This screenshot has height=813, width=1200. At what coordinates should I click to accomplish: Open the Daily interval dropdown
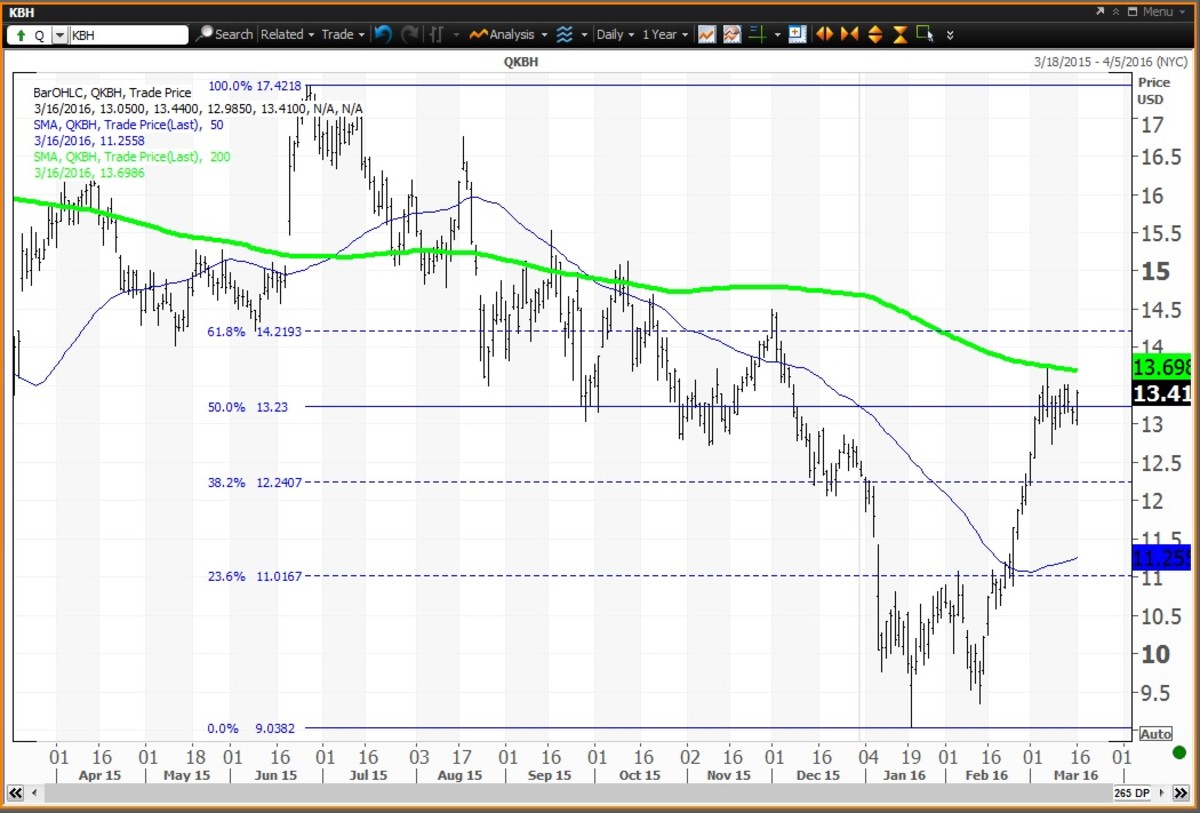pyautogui.click(x=615, y=34)
